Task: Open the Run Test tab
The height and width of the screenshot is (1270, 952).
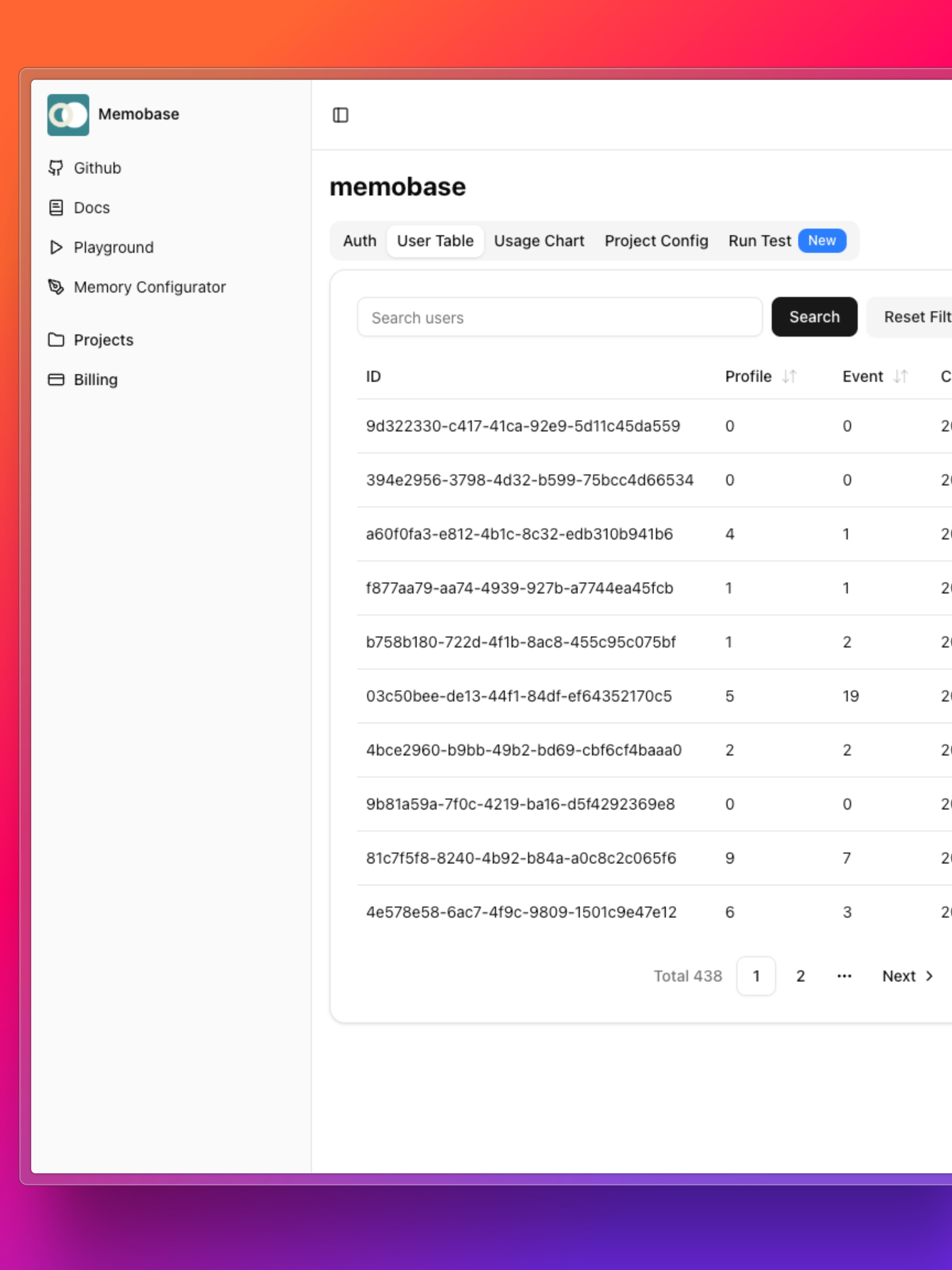Action: (x=759, y=240)
